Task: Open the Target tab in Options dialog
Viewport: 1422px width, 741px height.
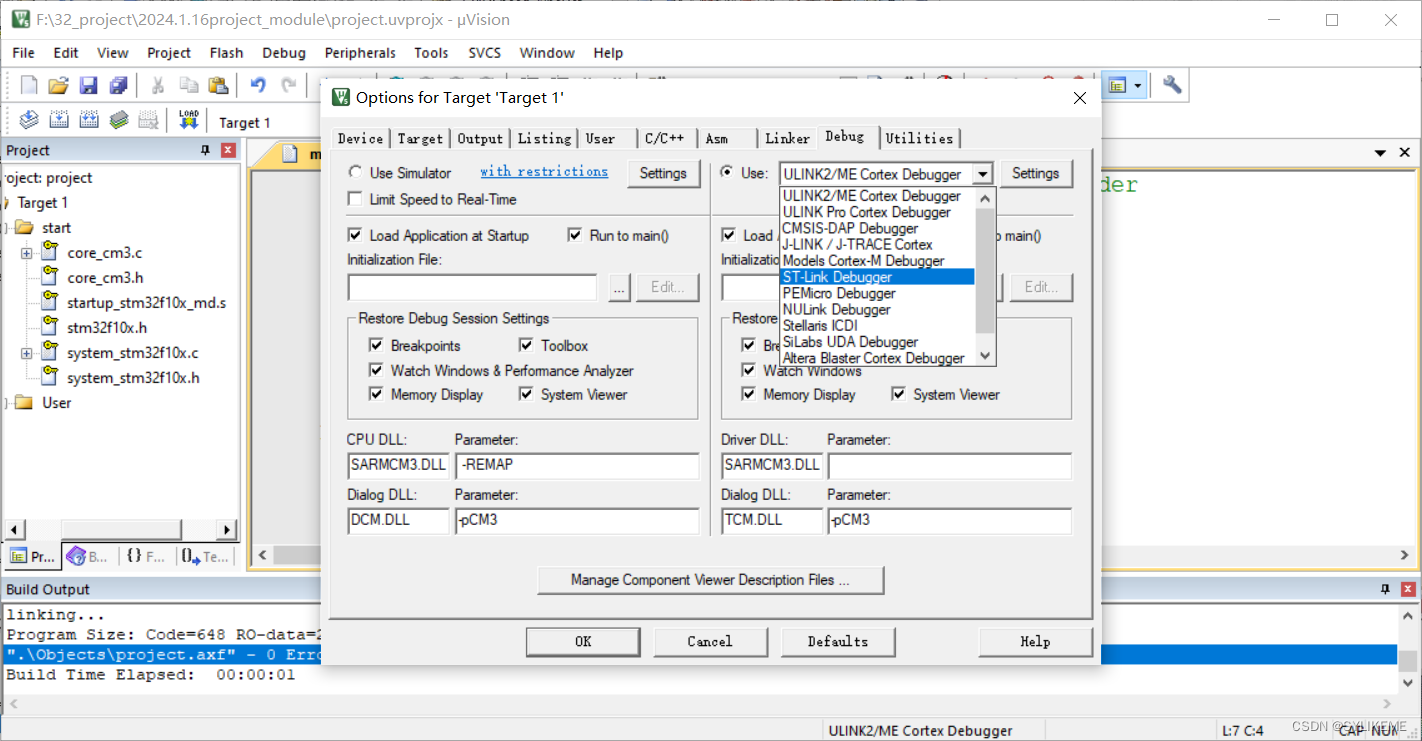Action: [x=420, y=138]
